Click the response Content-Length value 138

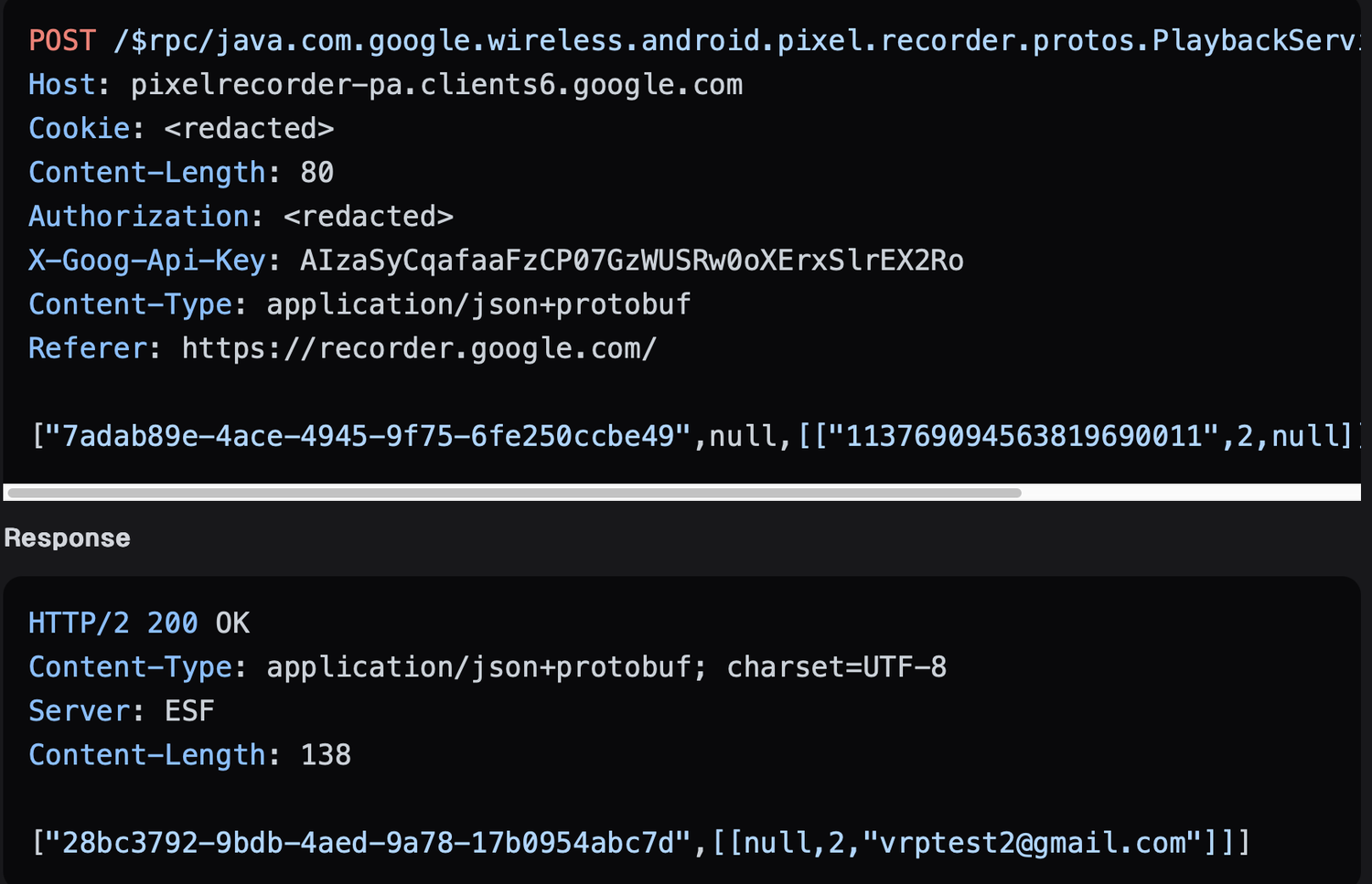click(x=326, y=755)
